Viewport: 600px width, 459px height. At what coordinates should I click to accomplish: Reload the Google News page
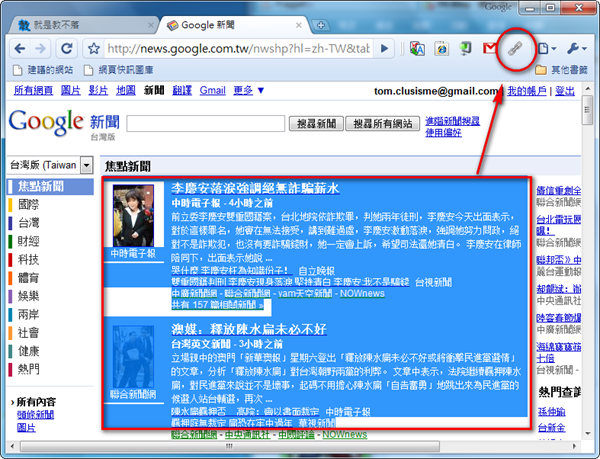coord(67,49)
